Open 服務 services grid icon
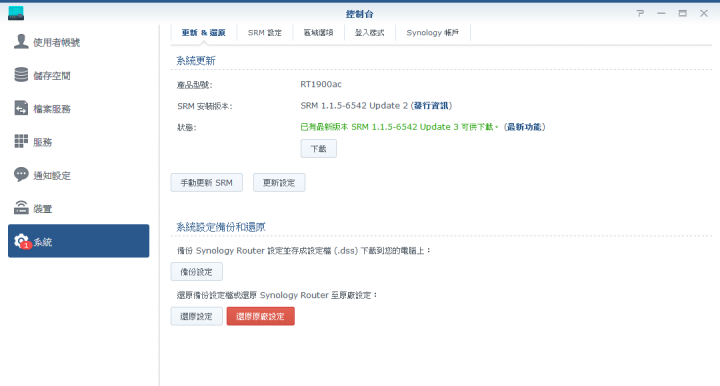Screen dimensions: 720x386 (21, 141)
